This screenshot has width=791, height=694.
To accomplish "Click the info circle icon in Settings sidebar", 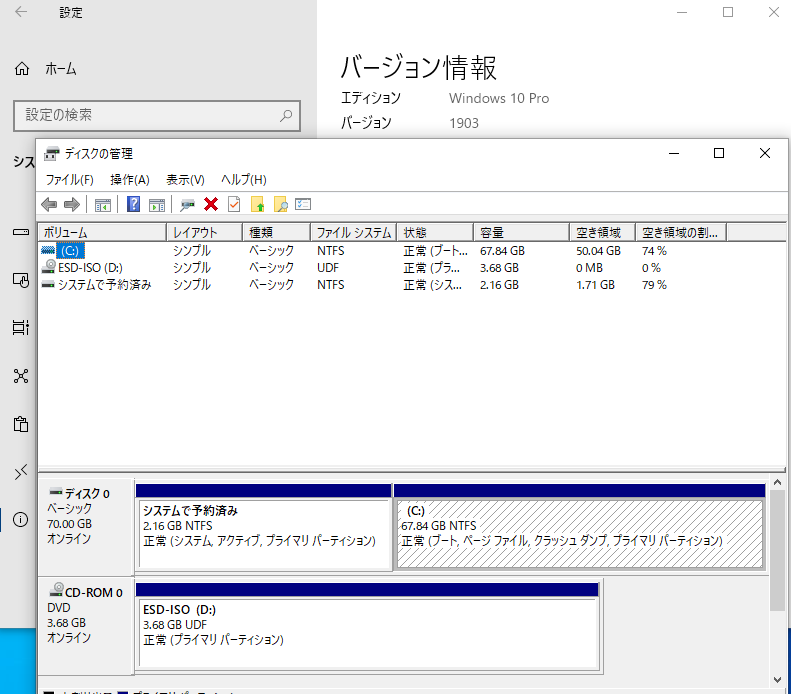I will (x=21, y=519).
